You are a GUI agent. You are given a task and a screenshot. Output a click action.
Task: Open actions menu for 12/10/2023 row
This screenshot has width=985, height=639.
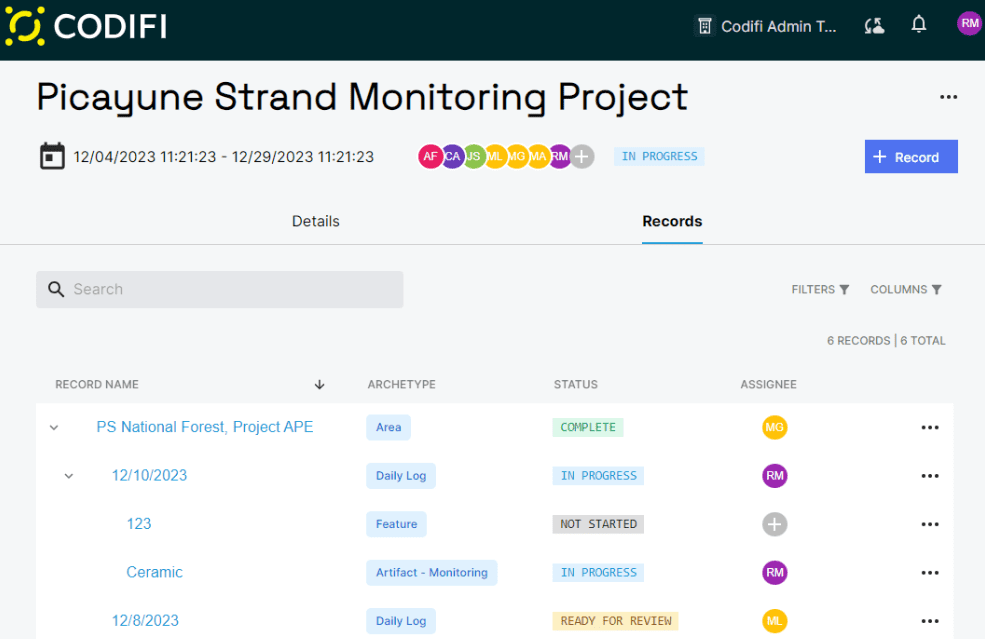(930, 476)
